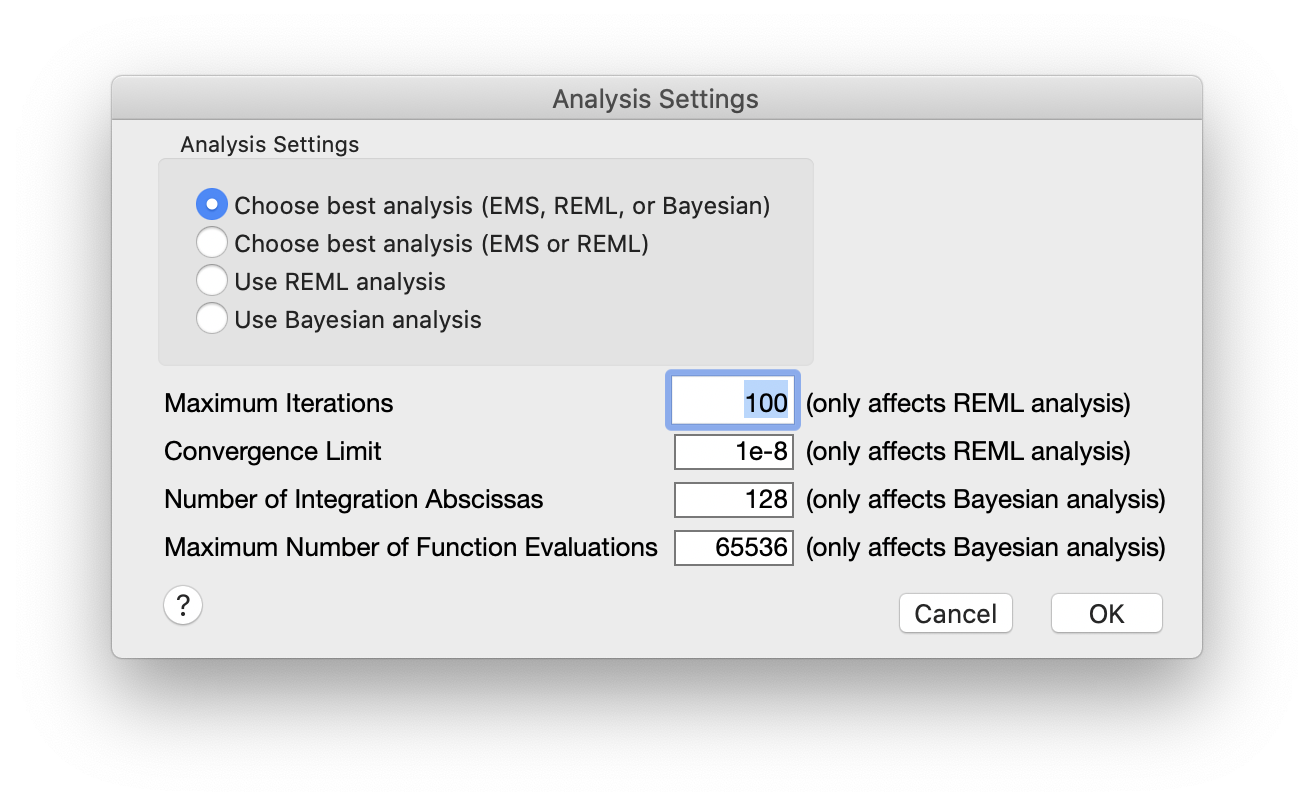Click the Analysis Settings dialog title
The height and width of the screenshot is (806, 1314).
pos(656,98)
